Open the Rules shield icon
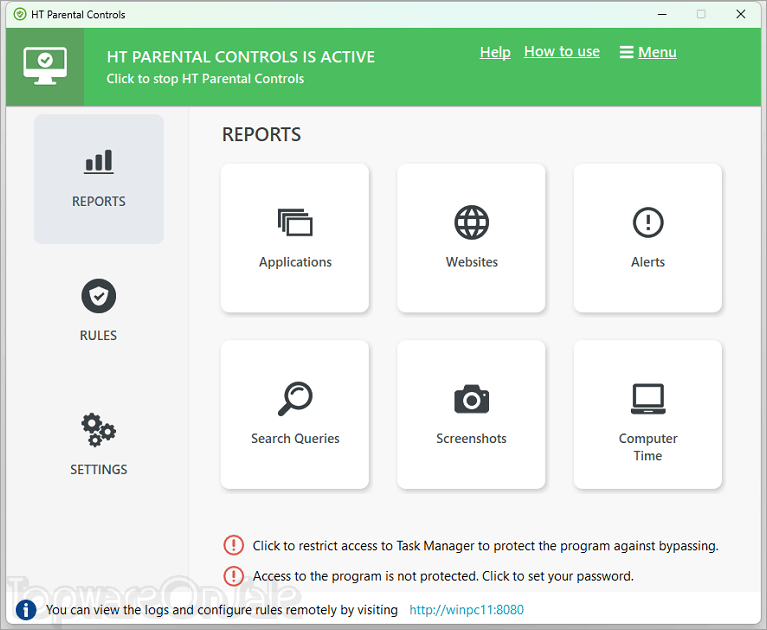This screenshot has height=630, width=767. [x=99, y=296]
